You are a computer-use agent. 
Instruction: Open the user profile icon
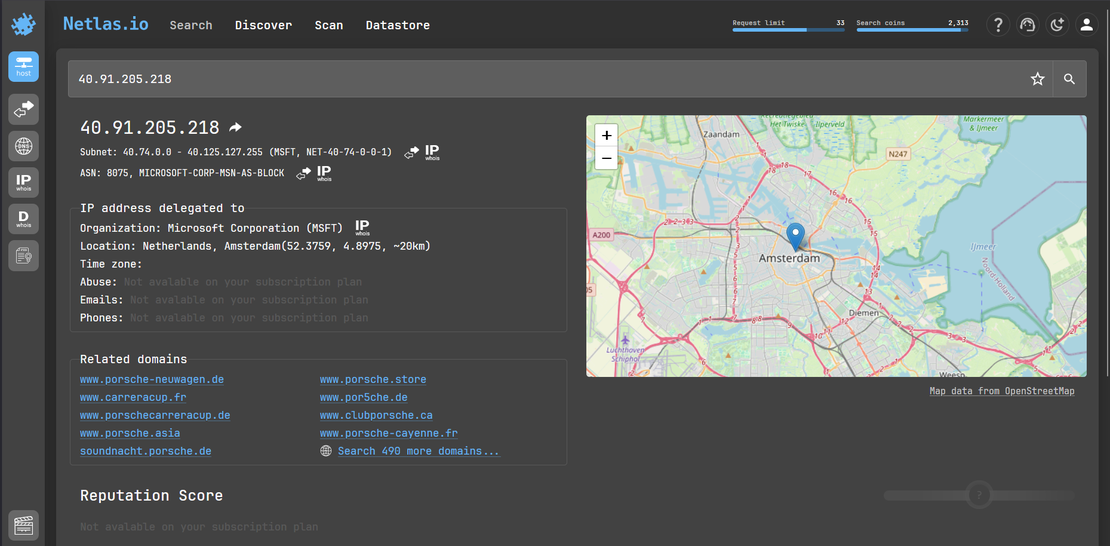(1086, 25)
